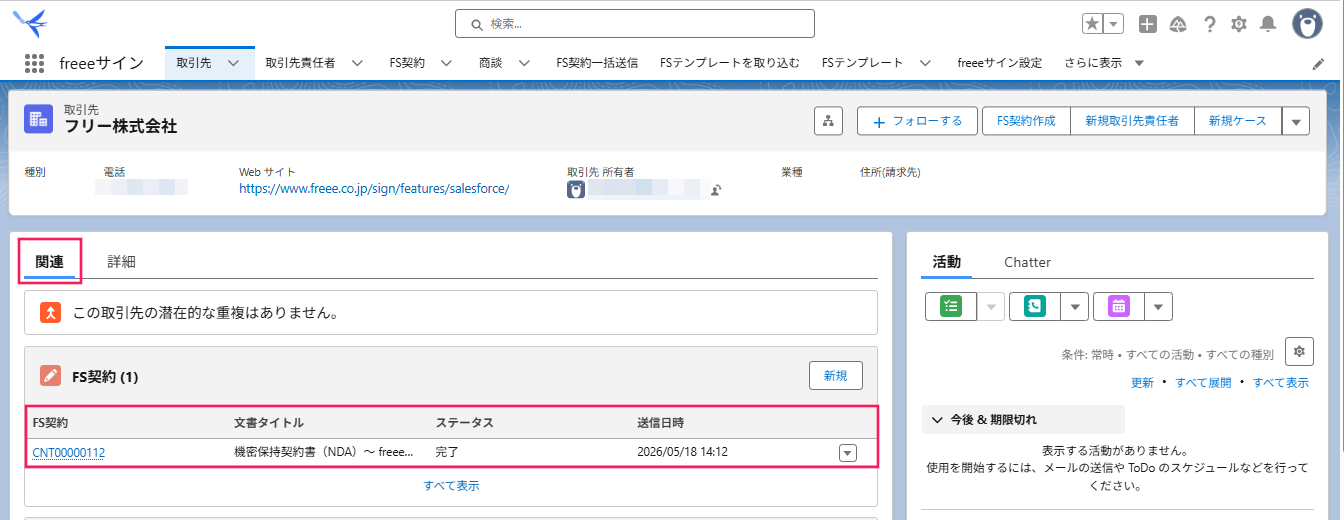Click the 機密保持契約書（NDA） document title cell
The width and height of the screenshot is (1344, 520).
(x=324, y=452)
